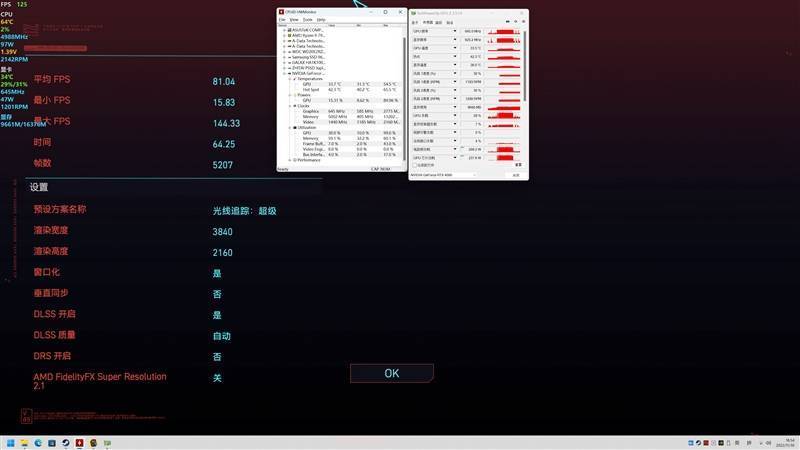Open Tools menu in HWMonitor
Viewport: 800px width, 450px height.
click(x=308, y=19)
